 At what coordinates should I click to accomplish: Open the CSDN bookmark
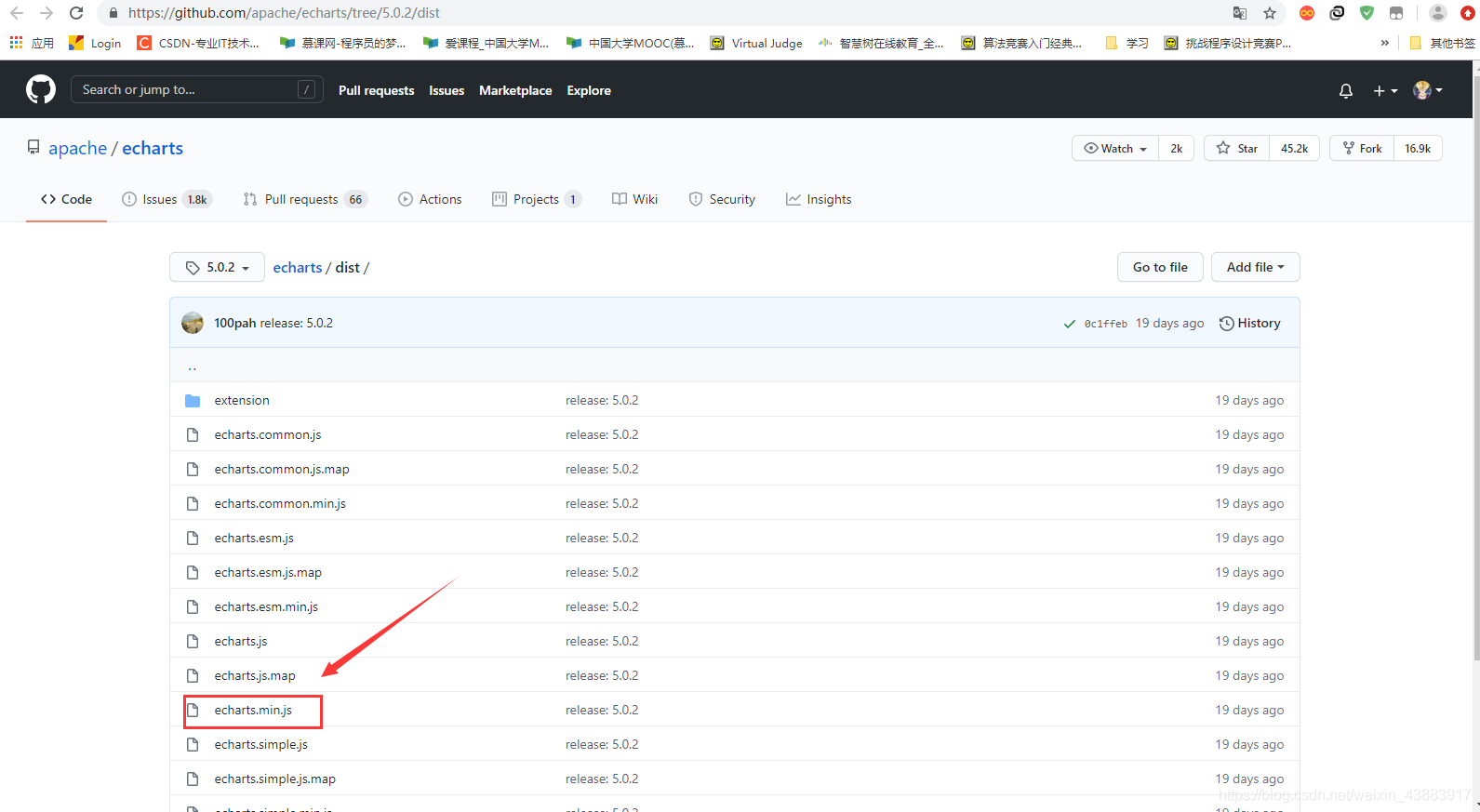tap(198, 43)
